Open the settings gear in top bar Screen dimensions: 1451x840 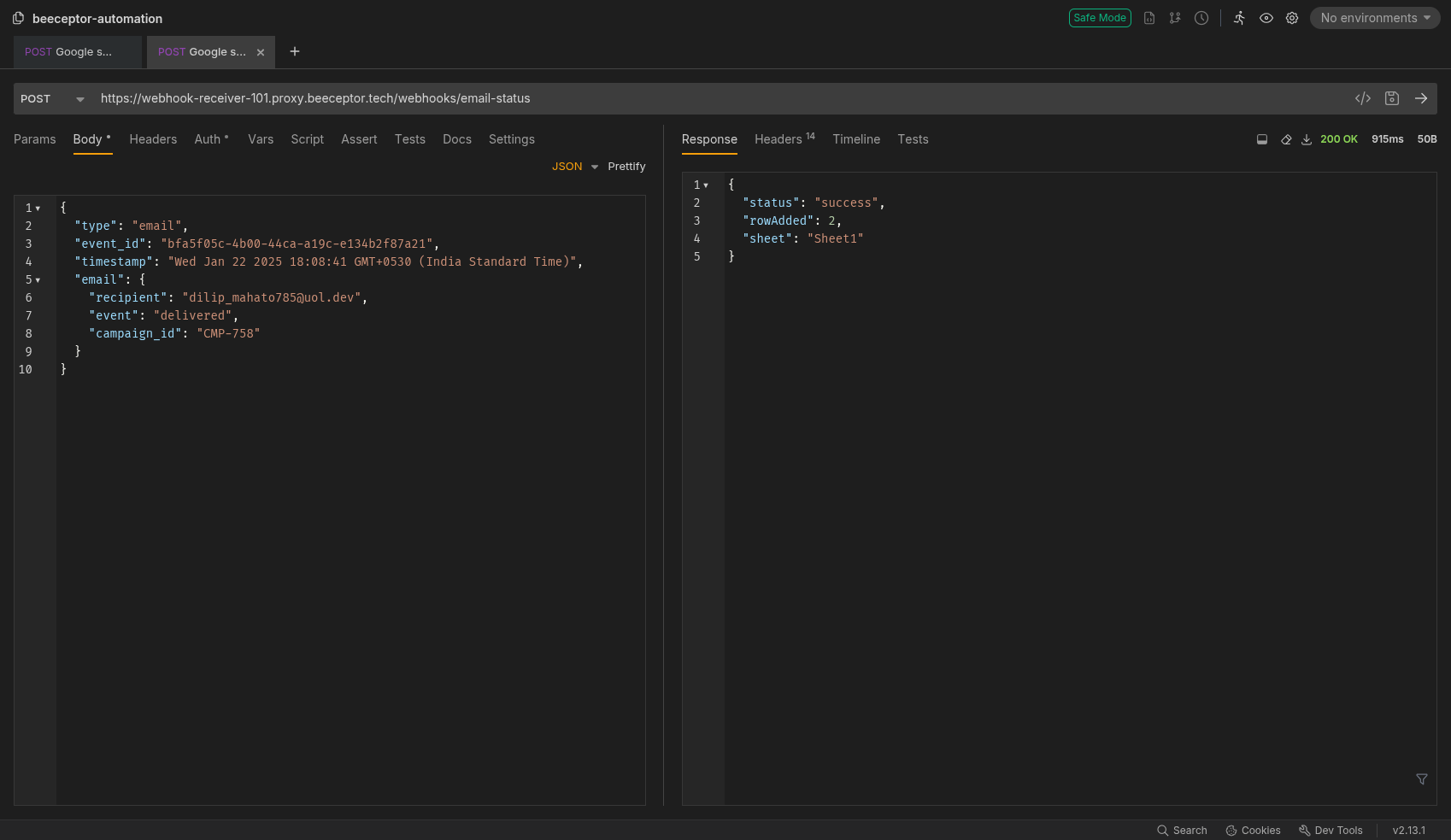pos(1292,18)
